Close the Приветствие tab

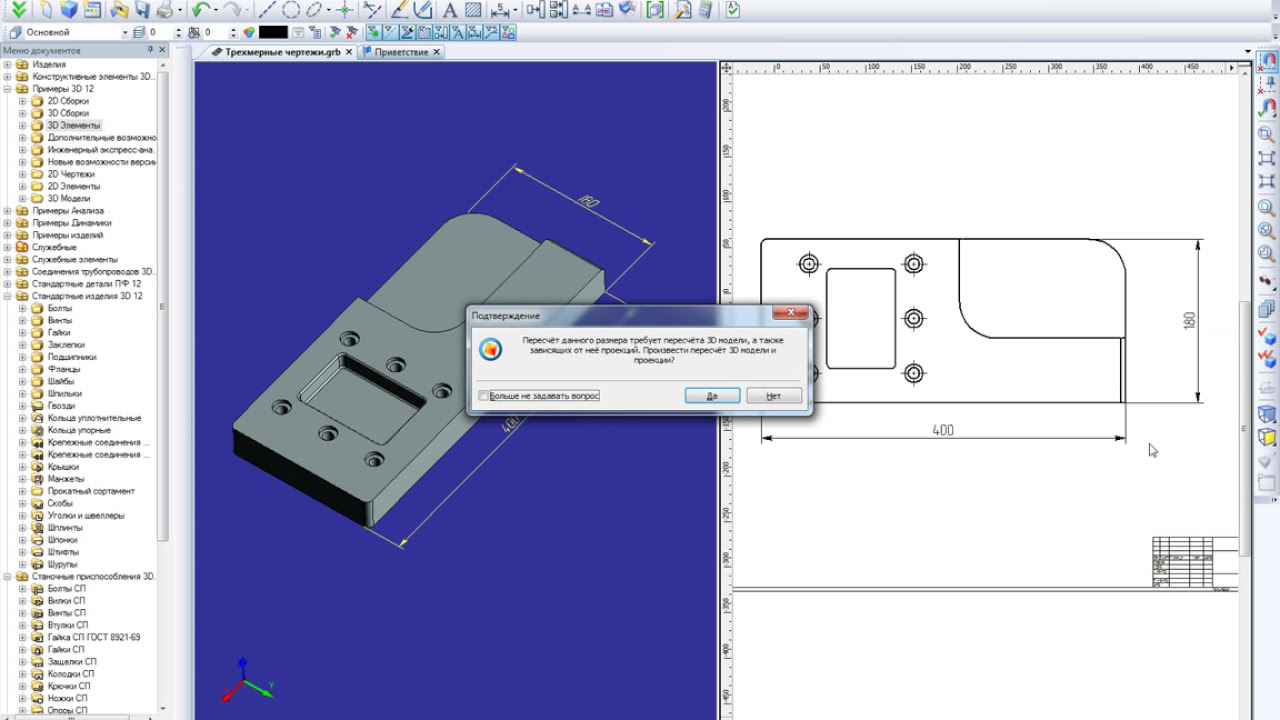point(438,52)
